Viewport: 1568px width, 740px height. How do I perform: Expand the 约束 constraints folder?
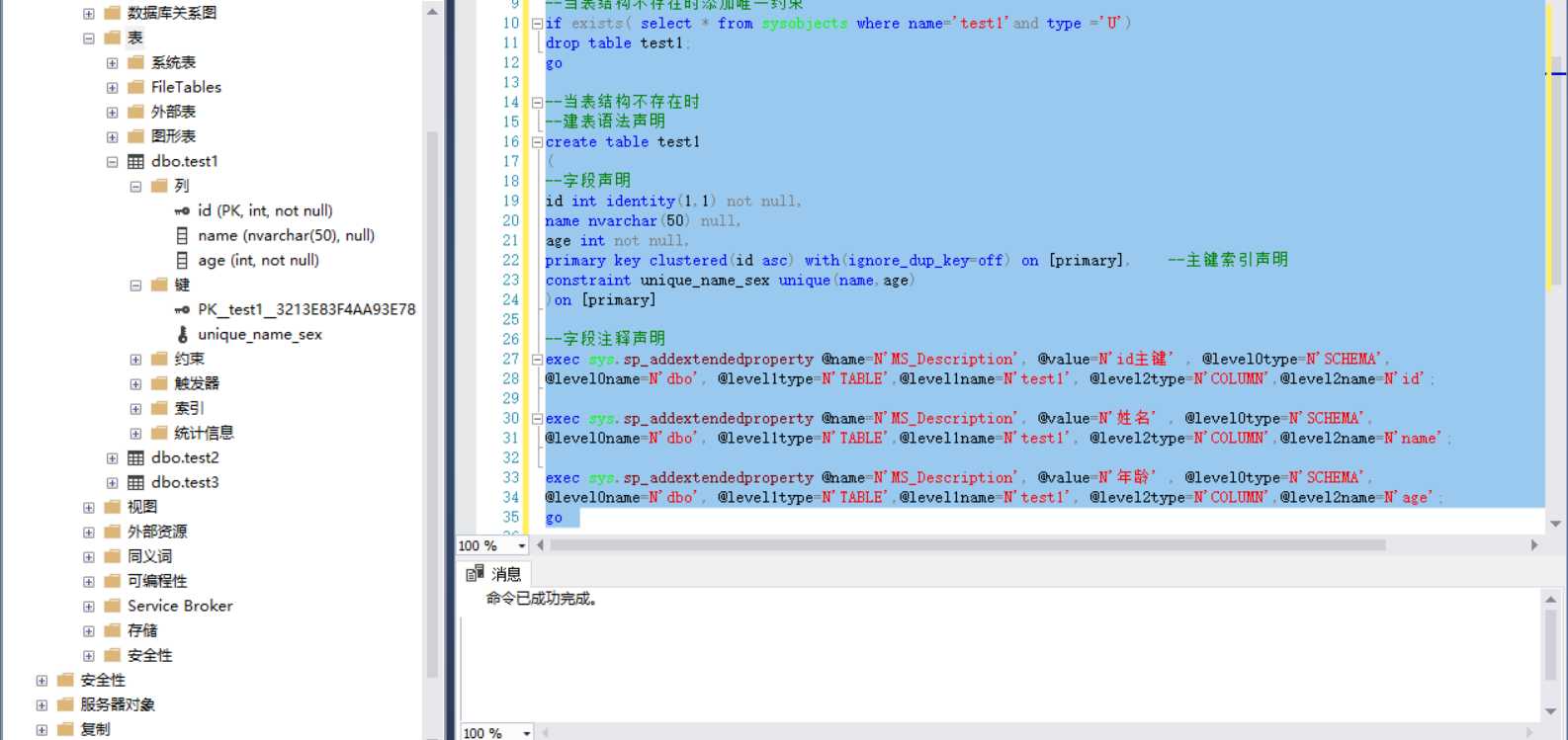(136, 359)
